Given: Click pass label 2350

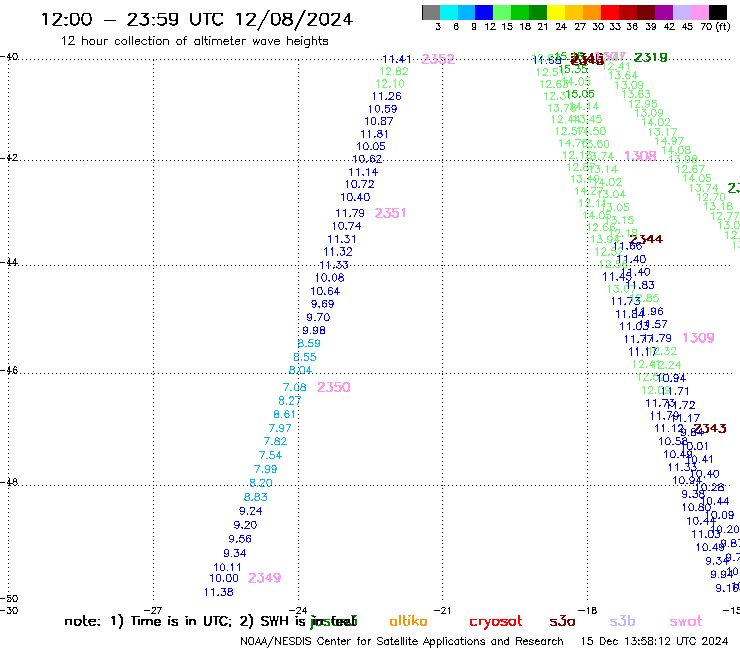Looking at the screenshot, I should click(334, 387).
